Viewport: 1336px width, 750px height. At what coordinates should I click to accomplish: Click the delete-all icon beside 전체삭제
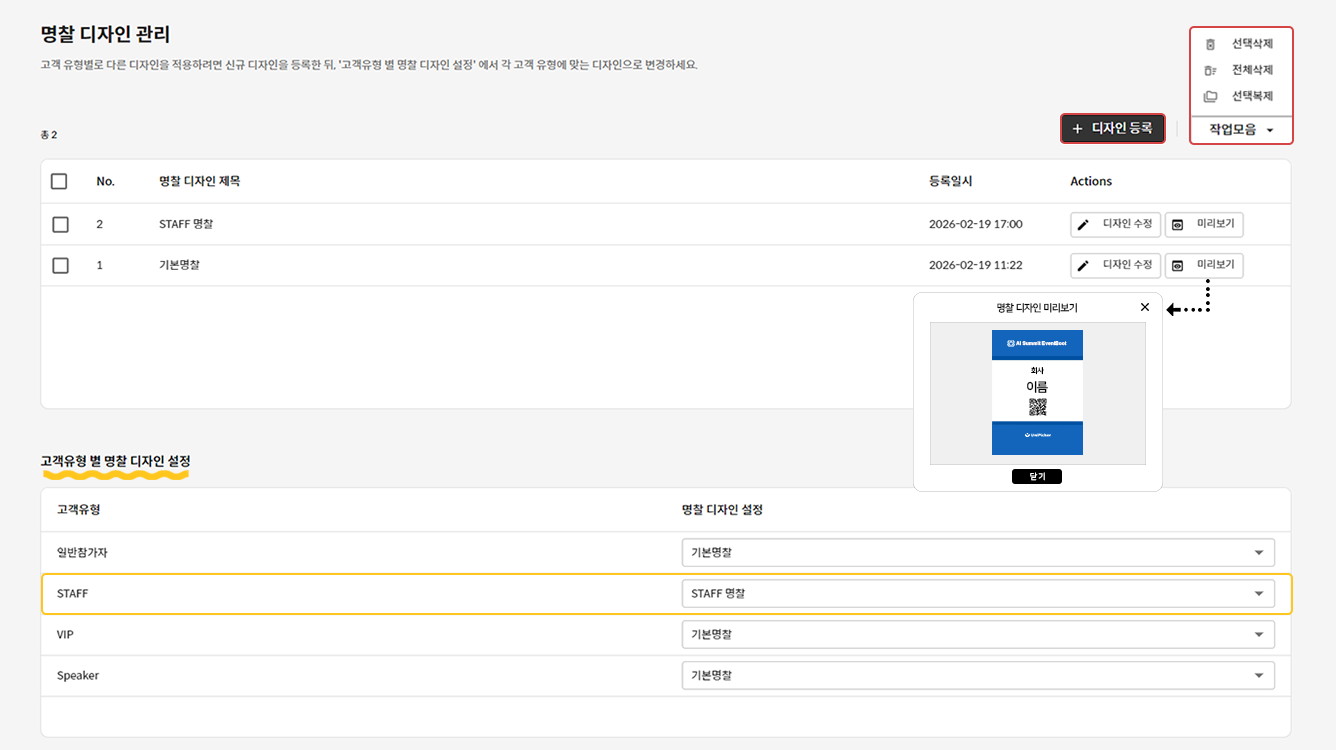tap(1210, 70)
